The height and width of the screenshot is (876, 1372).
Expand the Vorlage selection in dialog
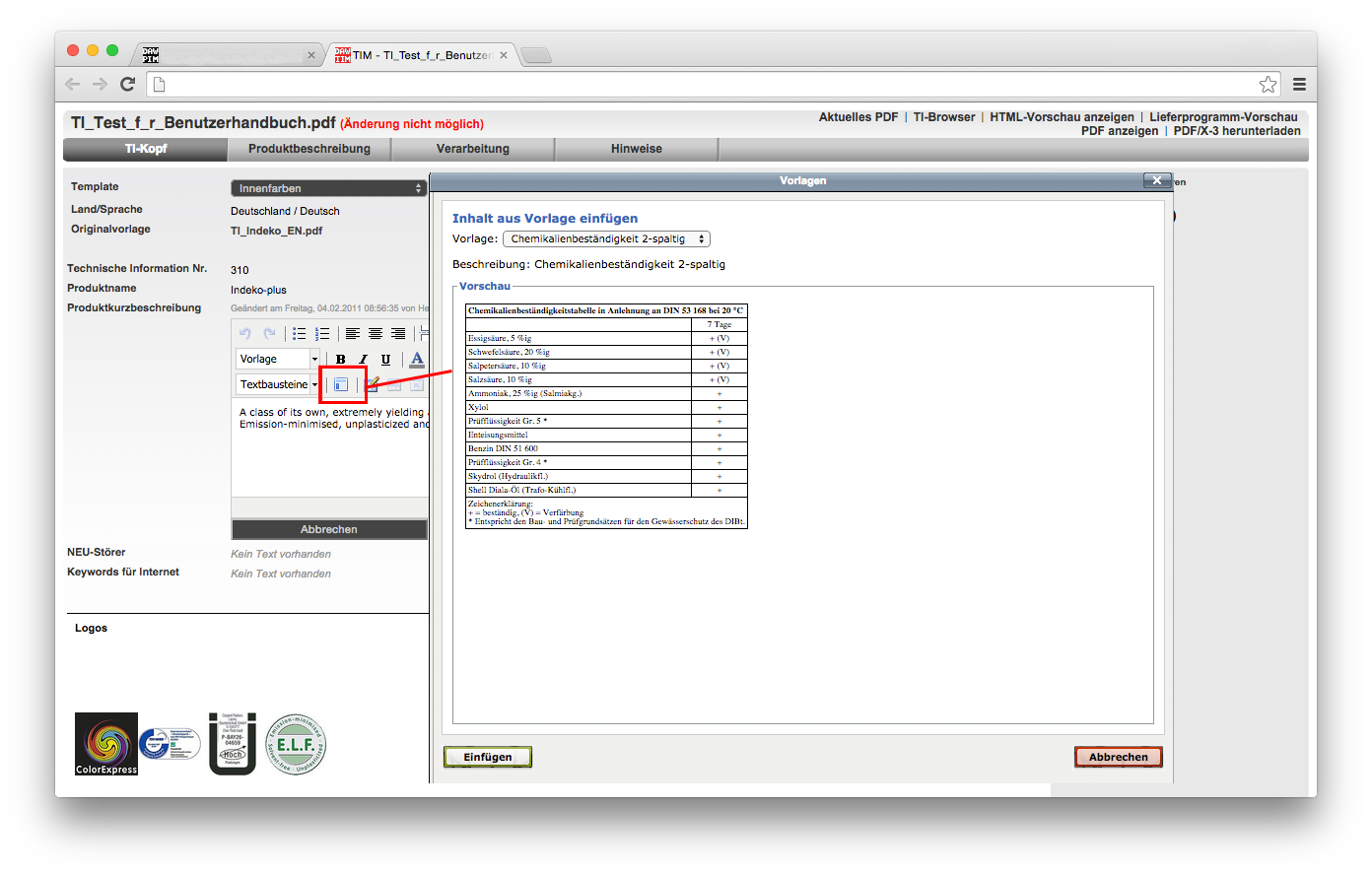[606, 238]
